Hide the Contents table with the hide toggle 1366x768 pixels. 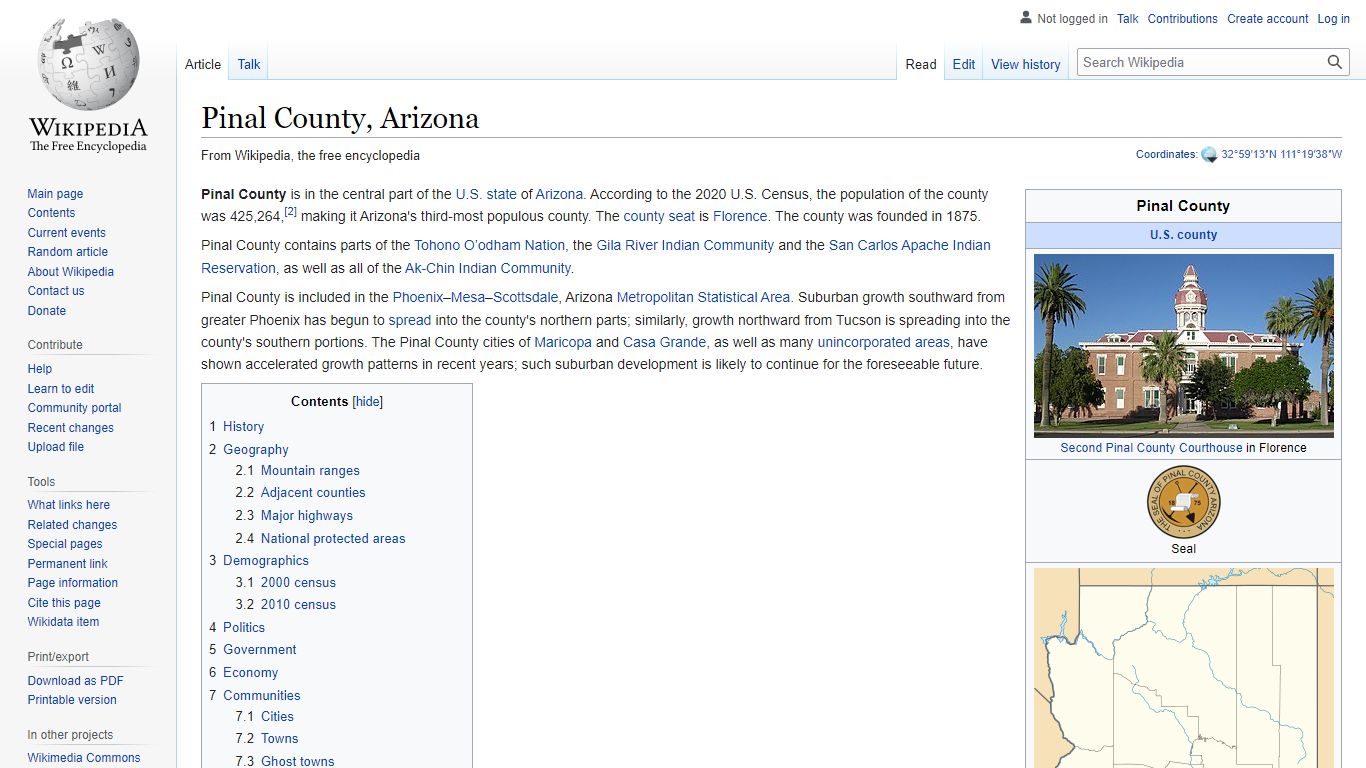point(368,401)
